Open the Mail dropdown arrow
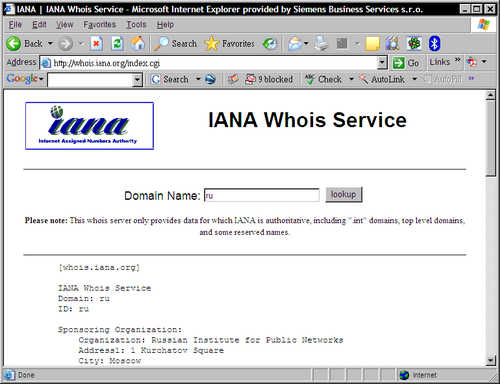 click(x=306, y=44)
